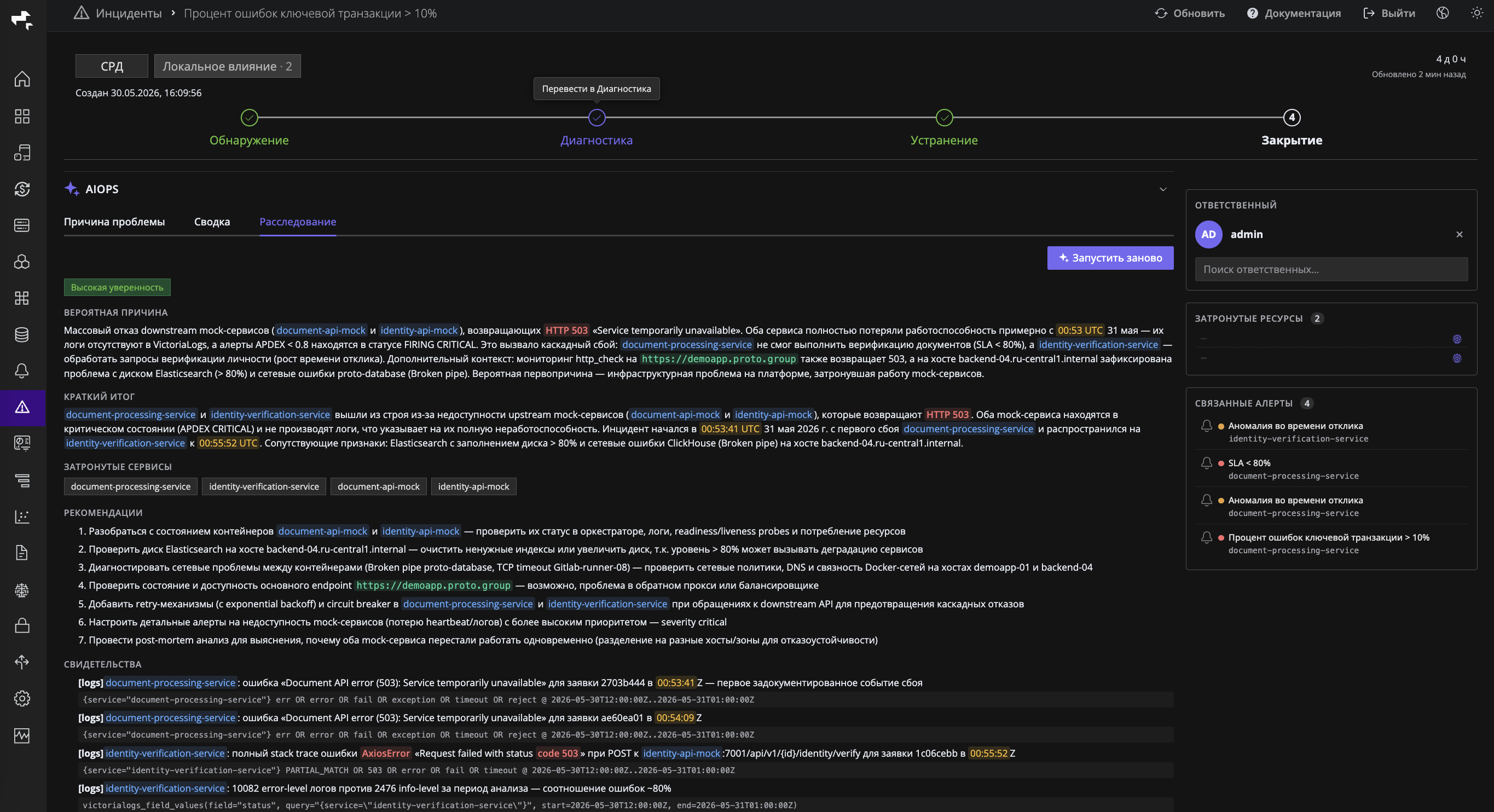Screen dimensions: 1494x812
Task: Click Выйти to log out
Action: pos(1389,13)
